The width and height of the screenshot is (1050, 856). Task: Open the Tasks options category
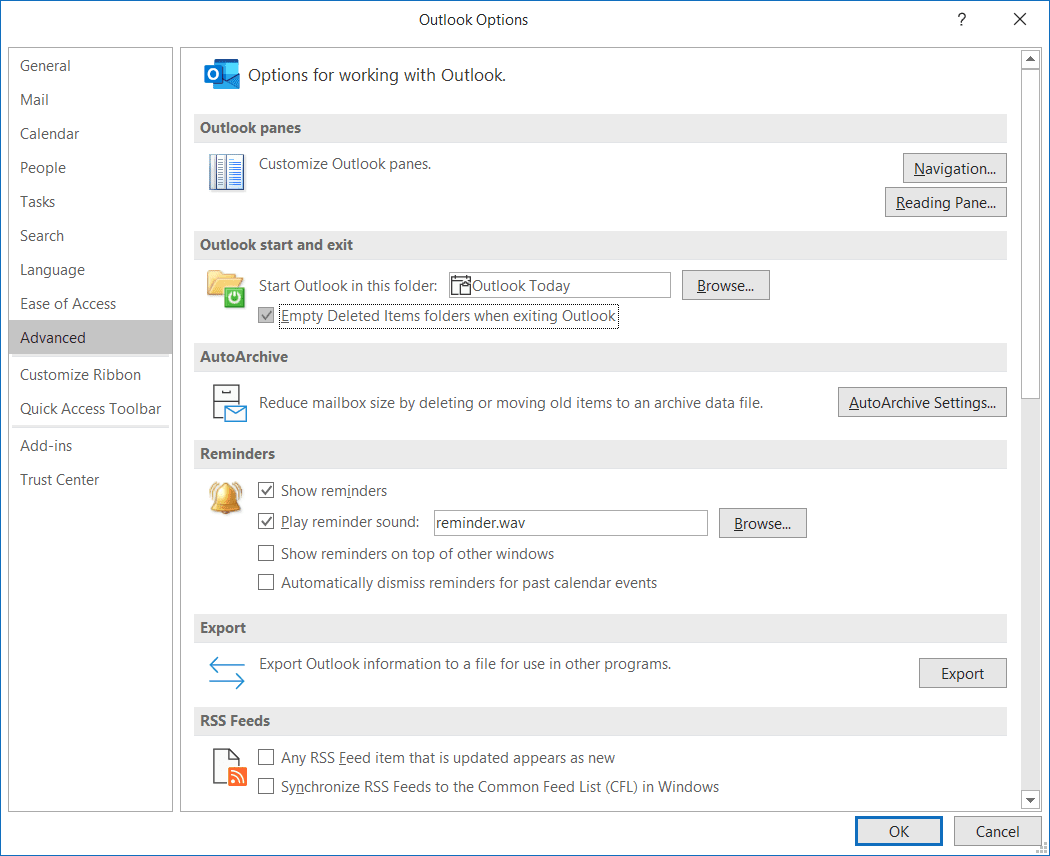[x=90, y=202]
